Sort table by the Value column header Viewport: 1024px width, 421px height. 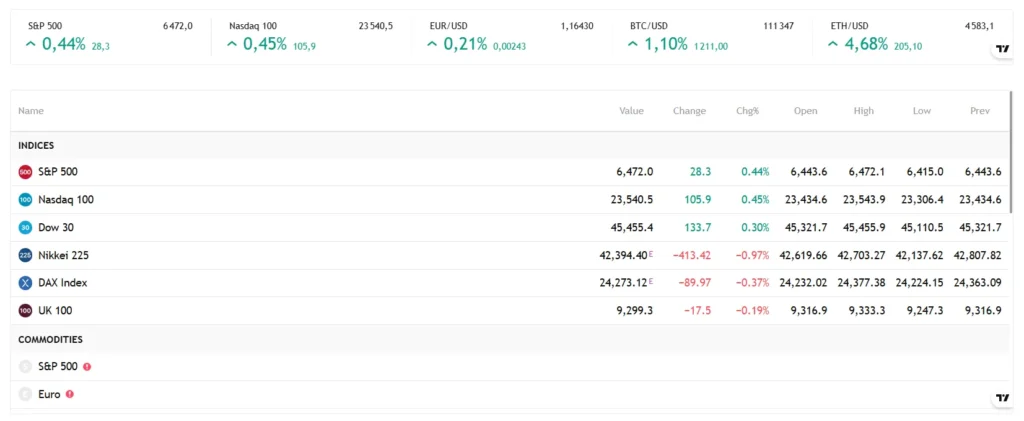(x=631, y=111)
